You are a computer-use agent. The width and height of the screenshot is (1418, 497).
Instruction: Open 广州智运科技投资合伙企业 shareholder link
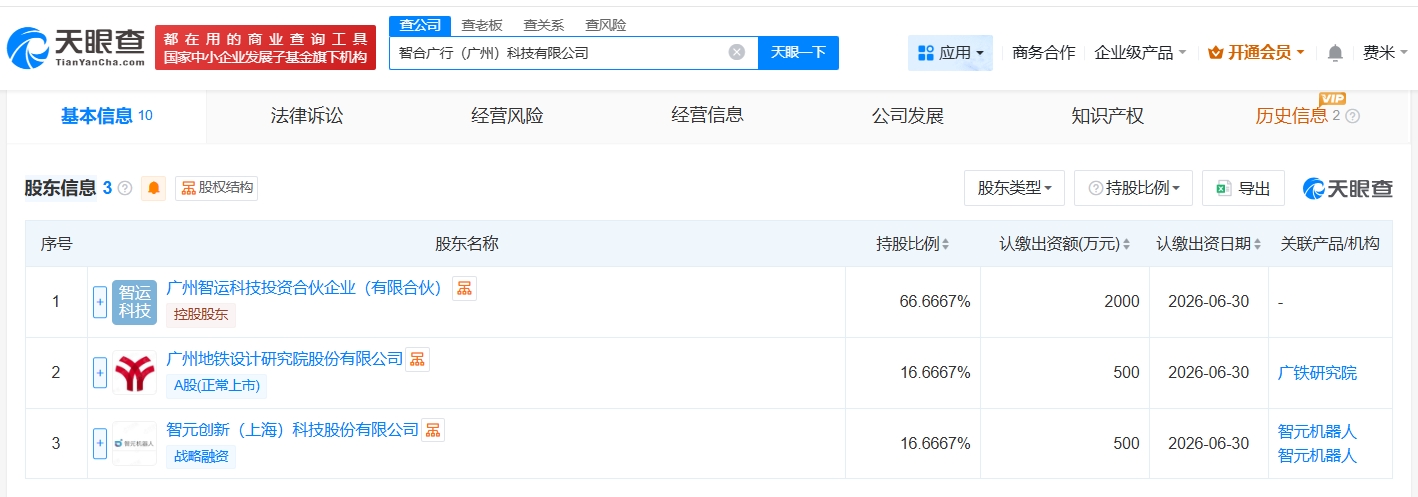tap(305, 288)
